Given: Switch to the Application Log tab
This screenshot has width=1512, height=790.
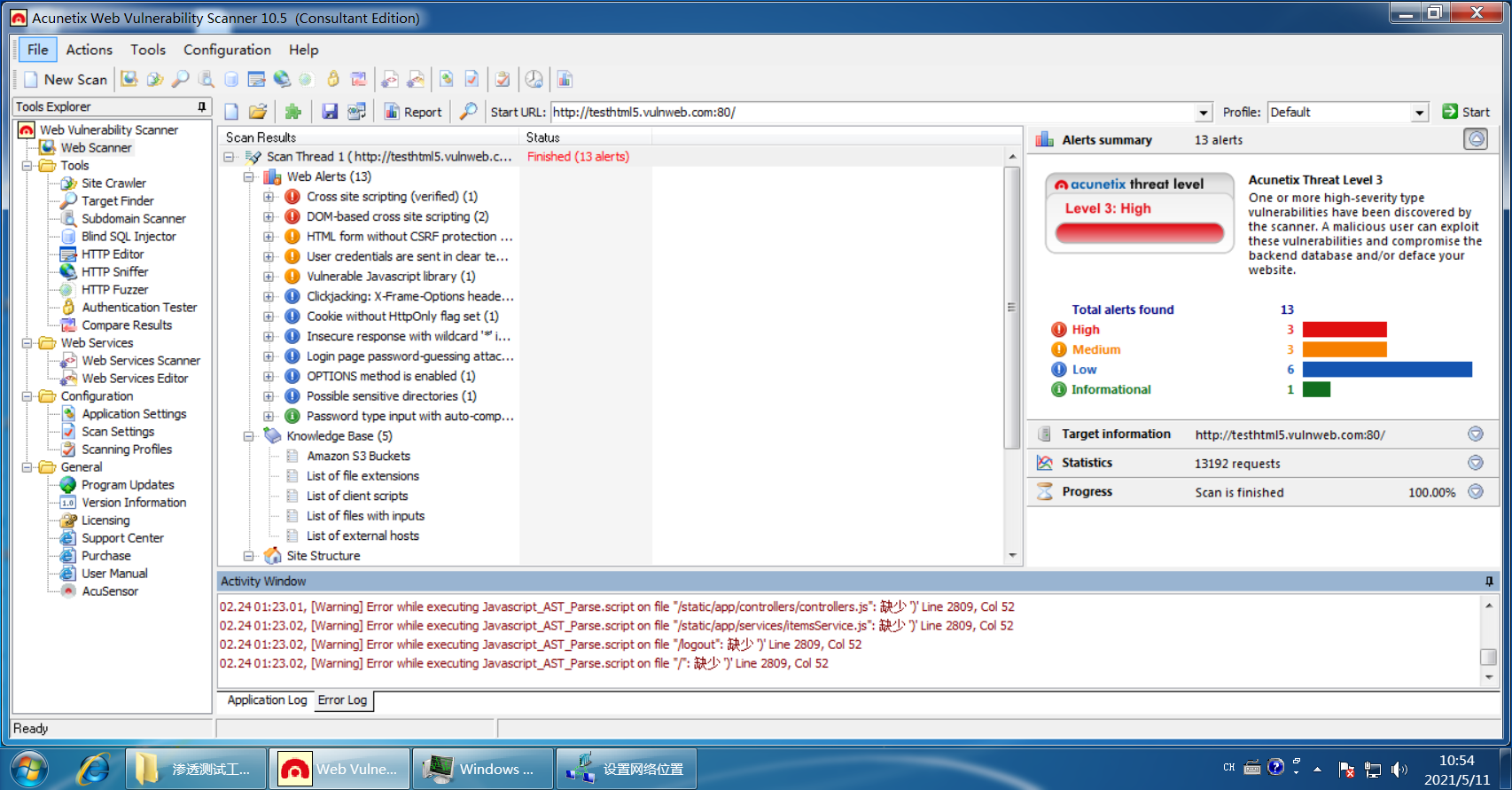Looking at the screenshot, I should pyautogui.click(x=267, y=700).
